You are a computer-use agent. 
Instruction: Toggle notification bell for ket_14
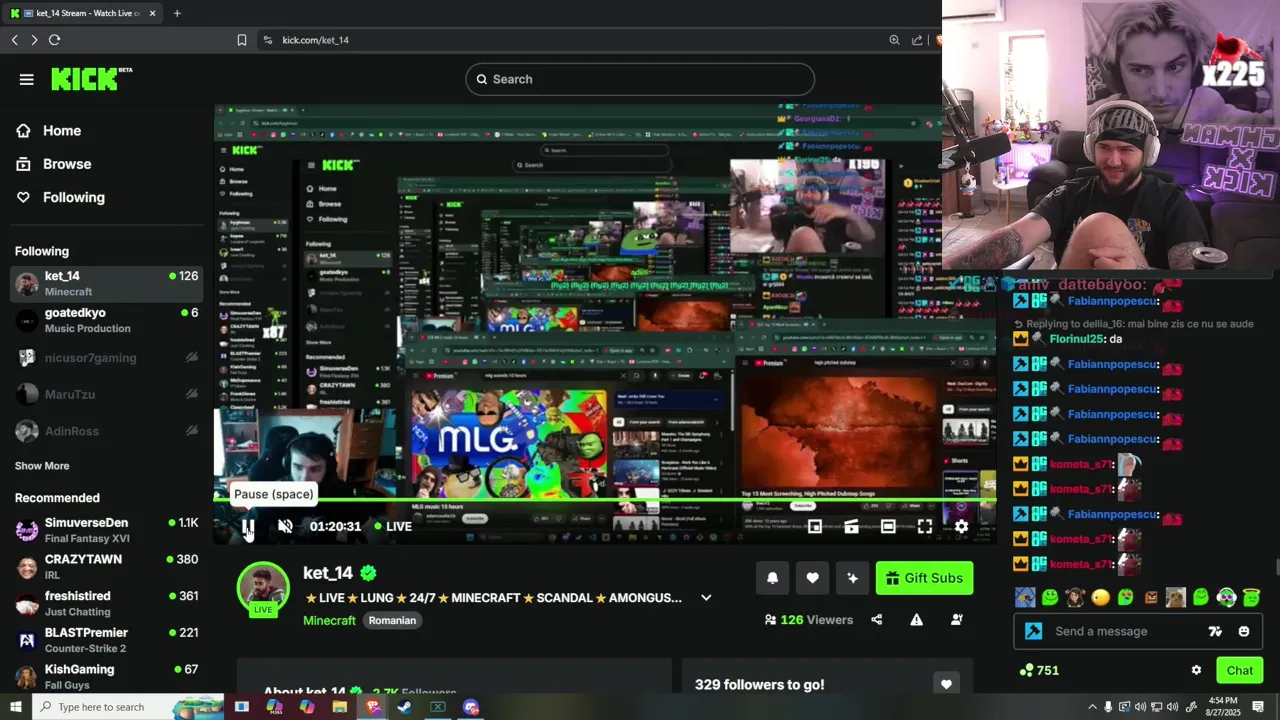point(772,578)
